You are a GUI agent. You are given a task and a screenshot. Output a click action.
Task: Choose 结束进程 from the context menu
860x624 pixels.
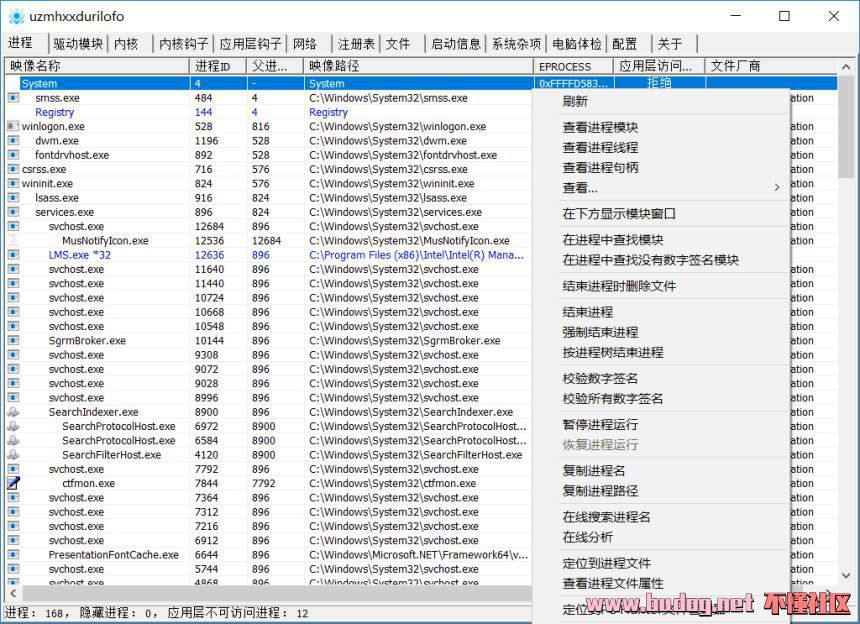(588, 312)
